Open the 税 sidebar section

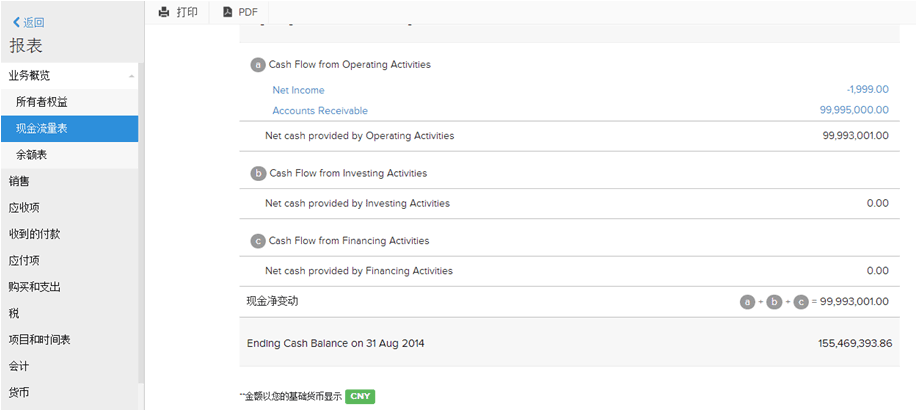tap(14, 313)
